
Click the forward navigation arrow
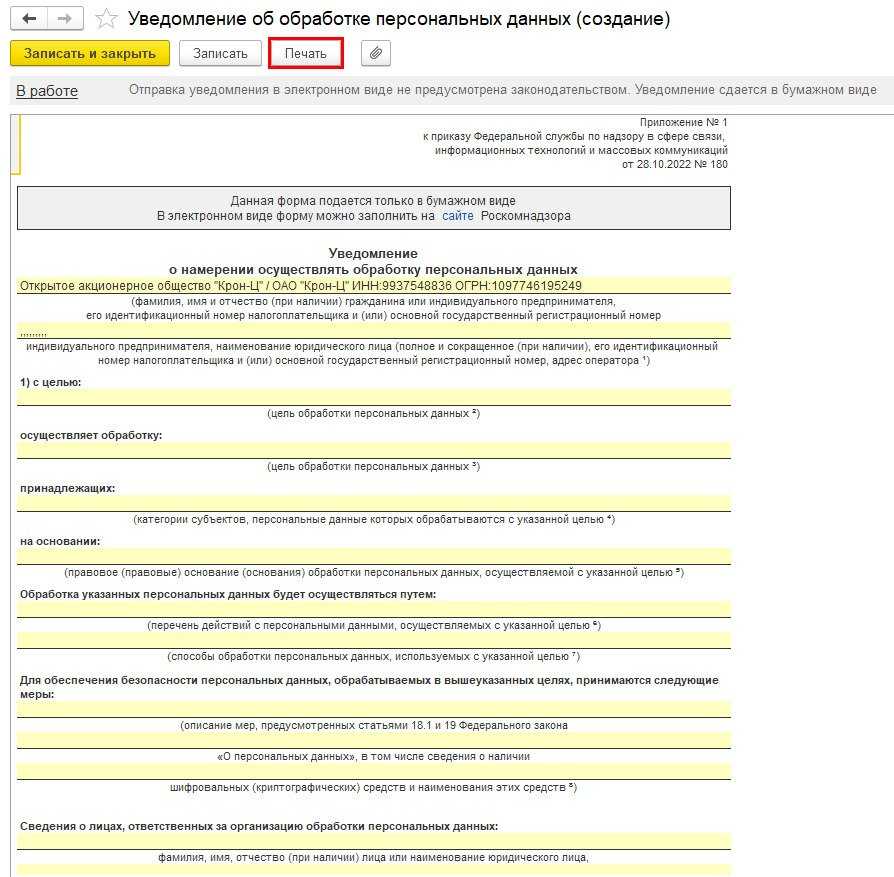point(65,19)
